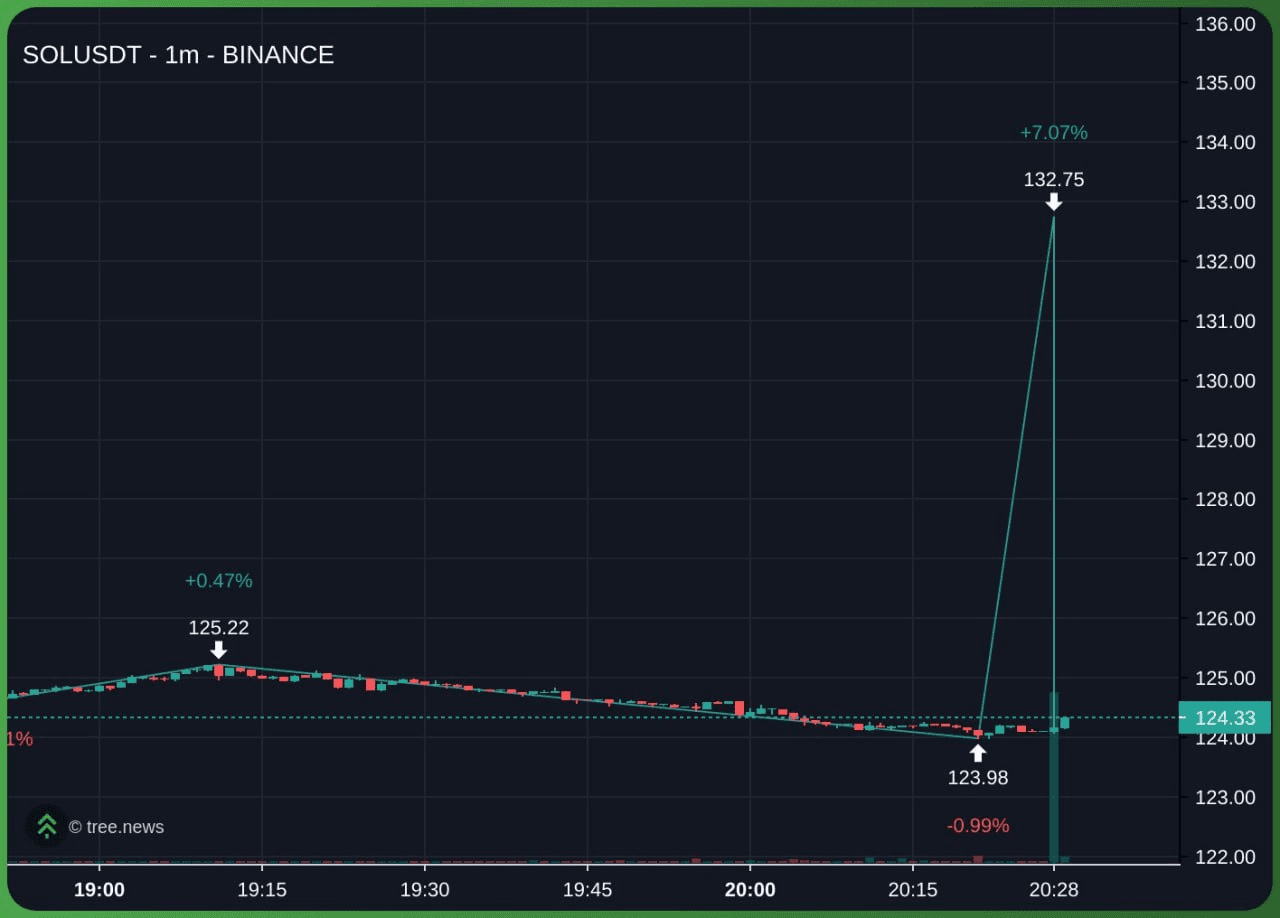Click the 124.33 current price tag
Image resolution: width=1280 pixels, height=918 pixels.
1225,718
